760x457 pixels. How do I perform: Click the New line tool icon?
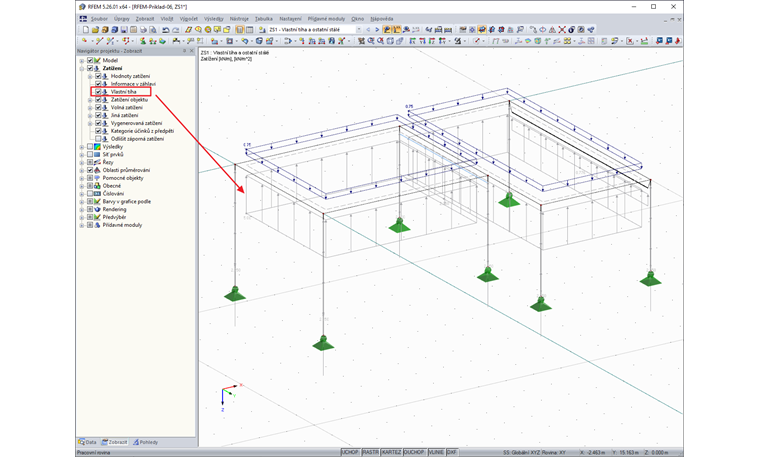[99, 41]
